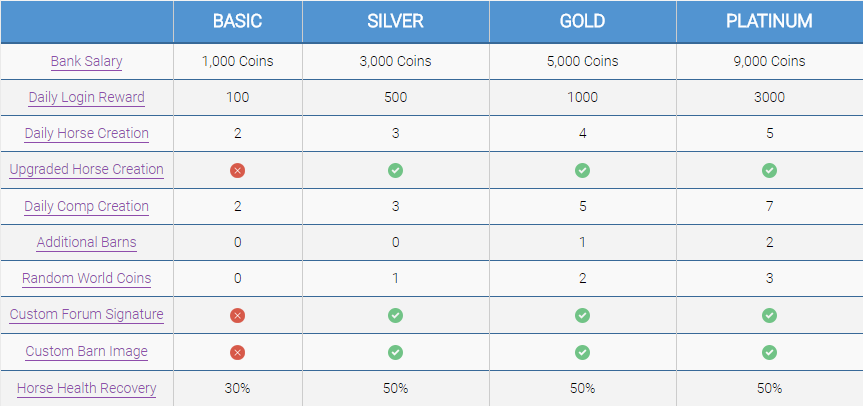Click the green check for Platinum Upgraded Horse Creation
The width and height of the screenshot is (863, 406).
(x=769, y=171)
